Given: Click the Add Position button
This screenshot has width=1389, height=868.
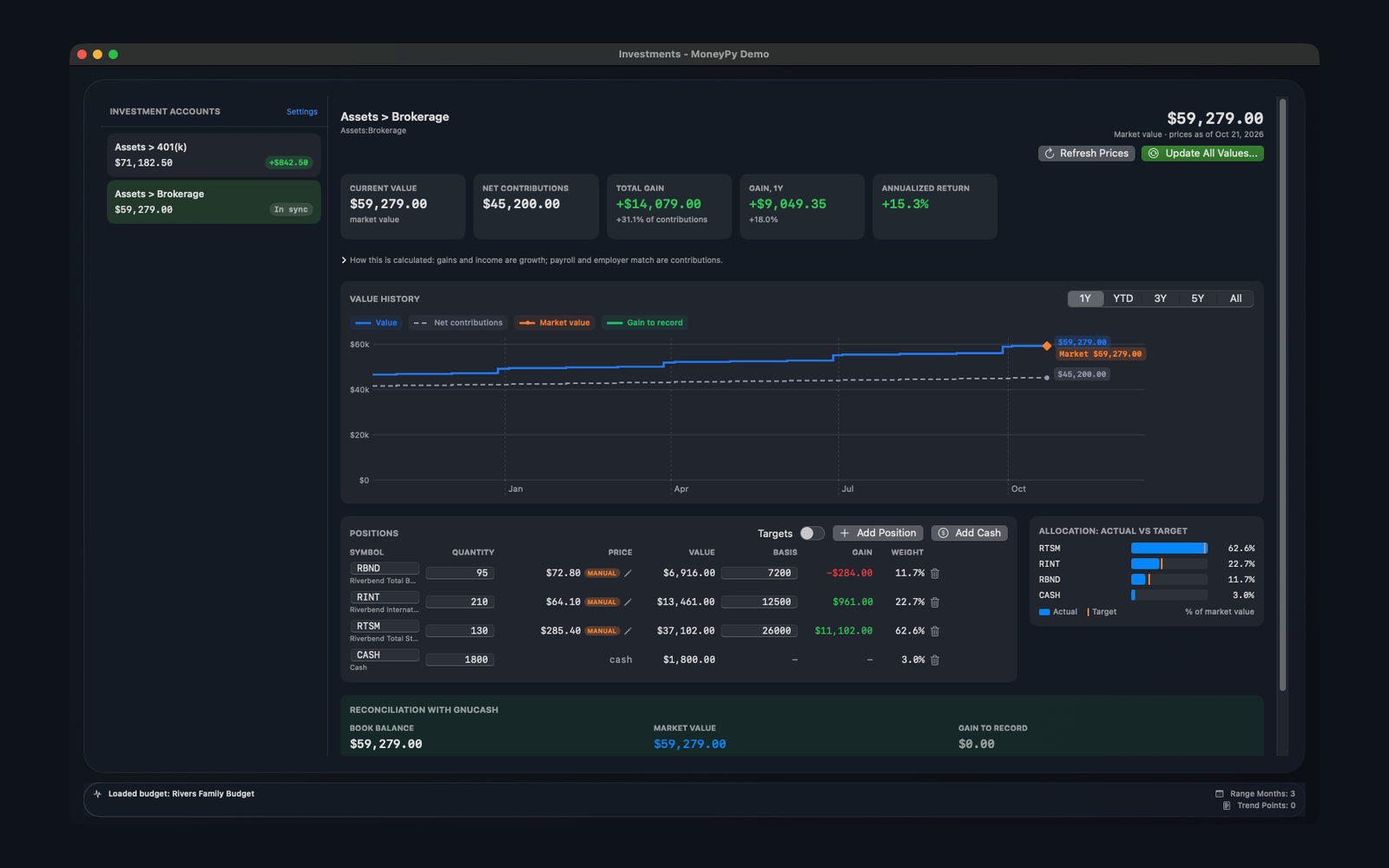Looking at the screenshot, I should [878, 533].
